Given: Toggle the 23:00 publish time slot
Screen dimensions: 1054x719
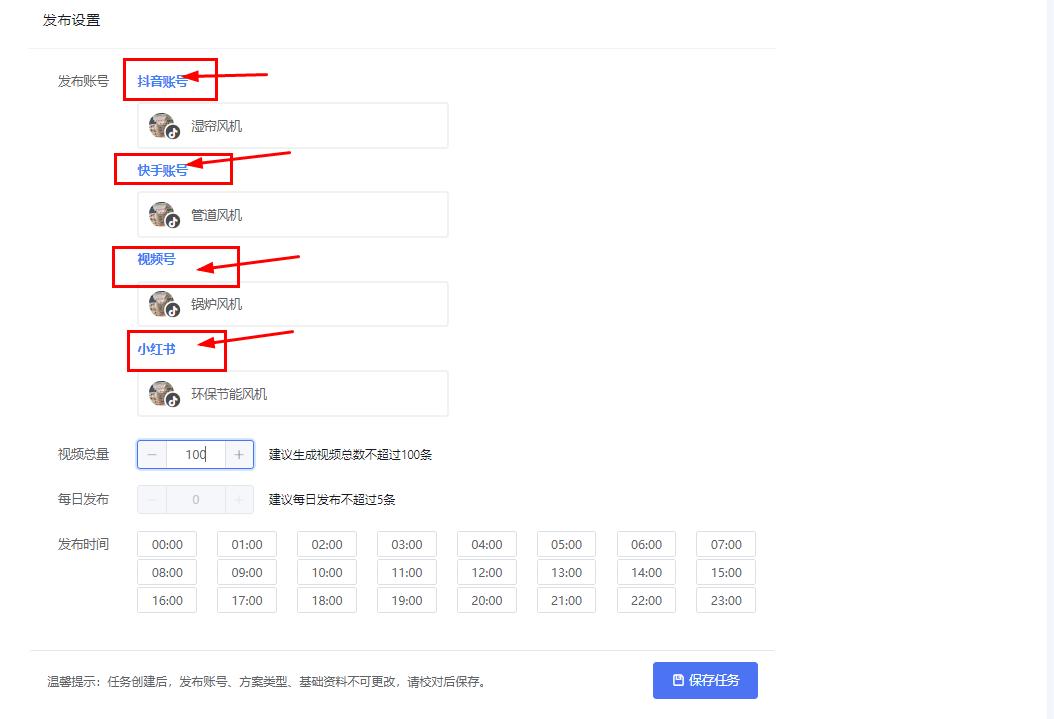Looking at the screenshot, I should click(x=725, y=600).
